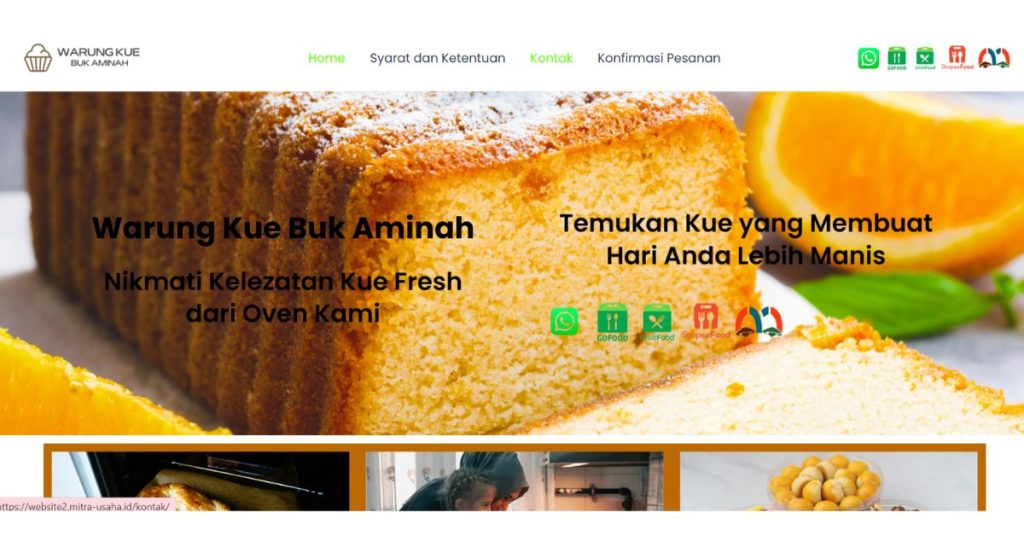Screen dimensions: 1024x536
Task: Click the Temukan Kue banner tagline
Action: [x=746, y=239]
